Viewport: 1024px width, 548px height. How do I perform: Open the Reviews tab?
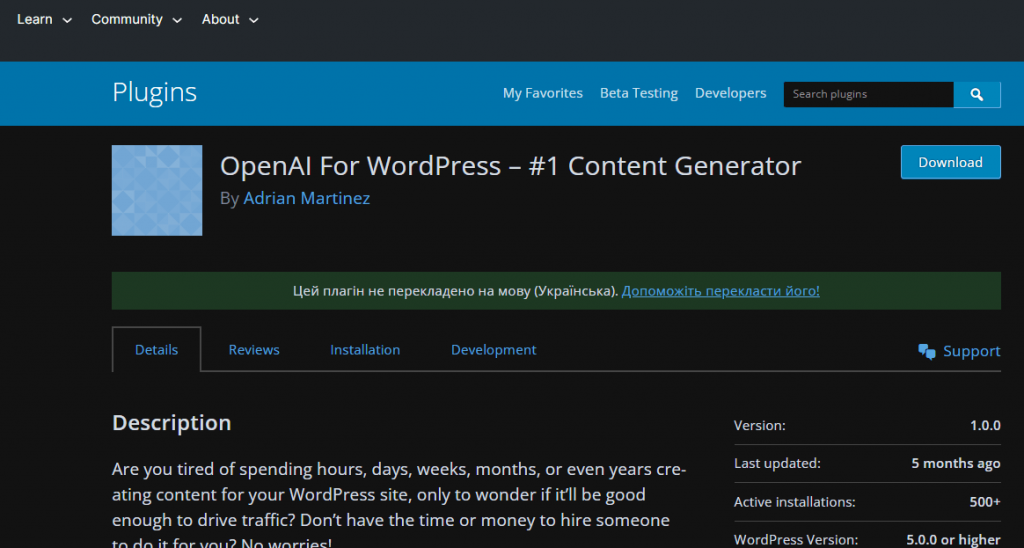point(254,350)
